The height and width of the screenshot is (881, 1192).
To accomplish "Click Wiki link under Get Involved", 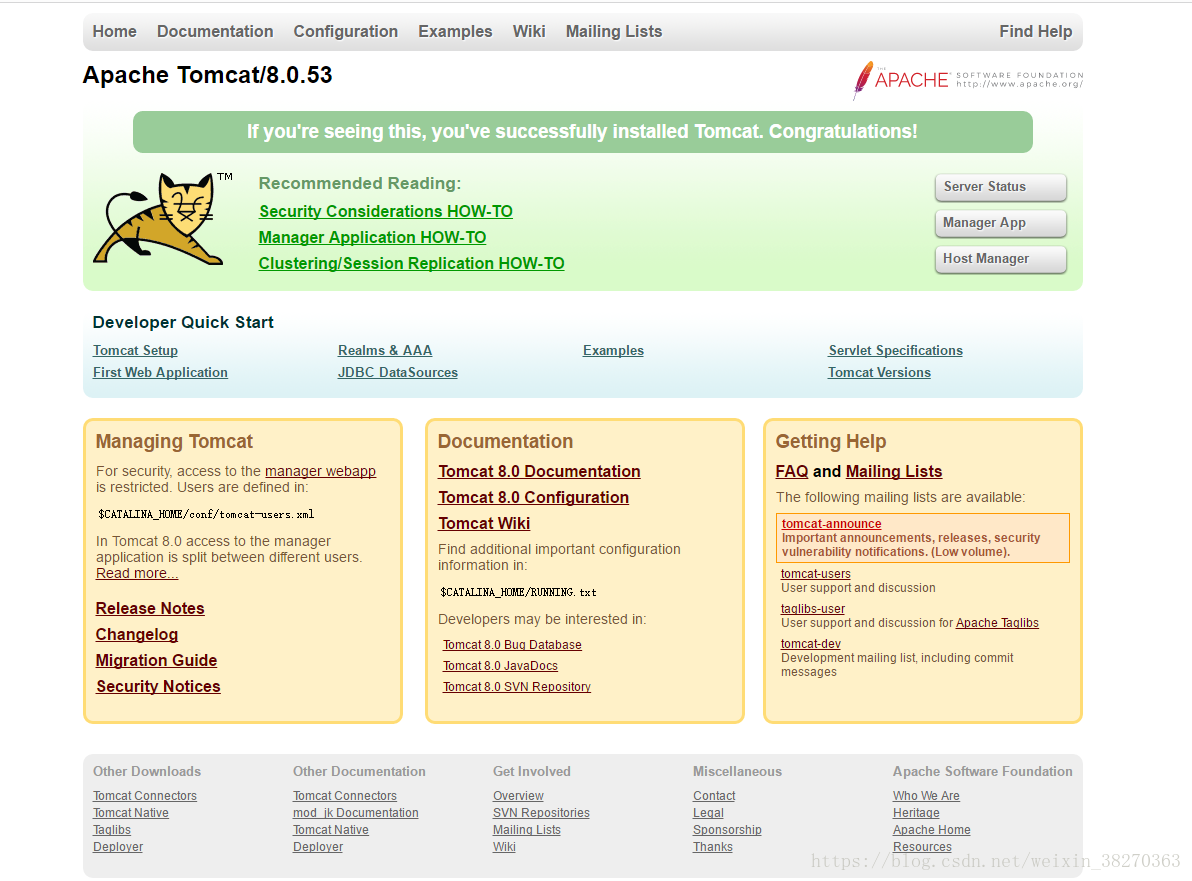I will (504, 847).
